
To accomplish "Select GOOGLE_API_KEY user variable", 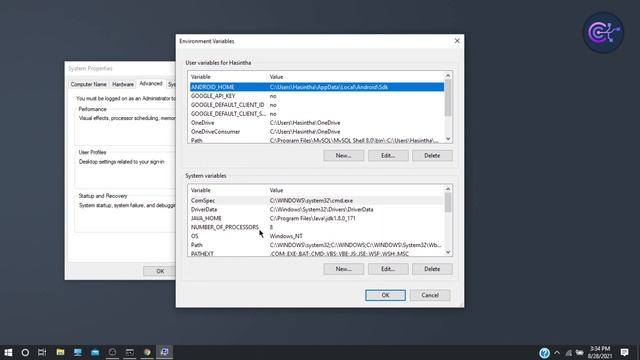I will pyautogui.click(x=317, y=96).
